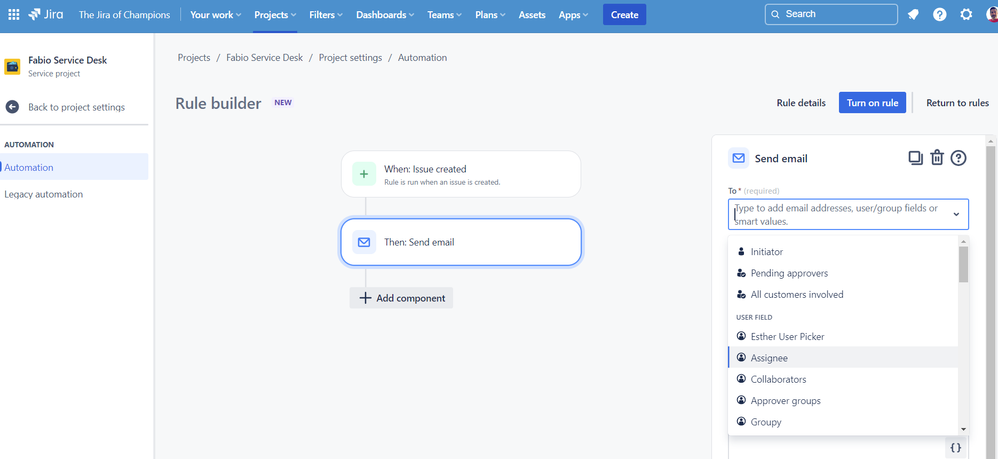Viewport: 998px width, 459px height.
Task: Expand the Filters menu
Action: pyautogui.click(x=326, y=15)
